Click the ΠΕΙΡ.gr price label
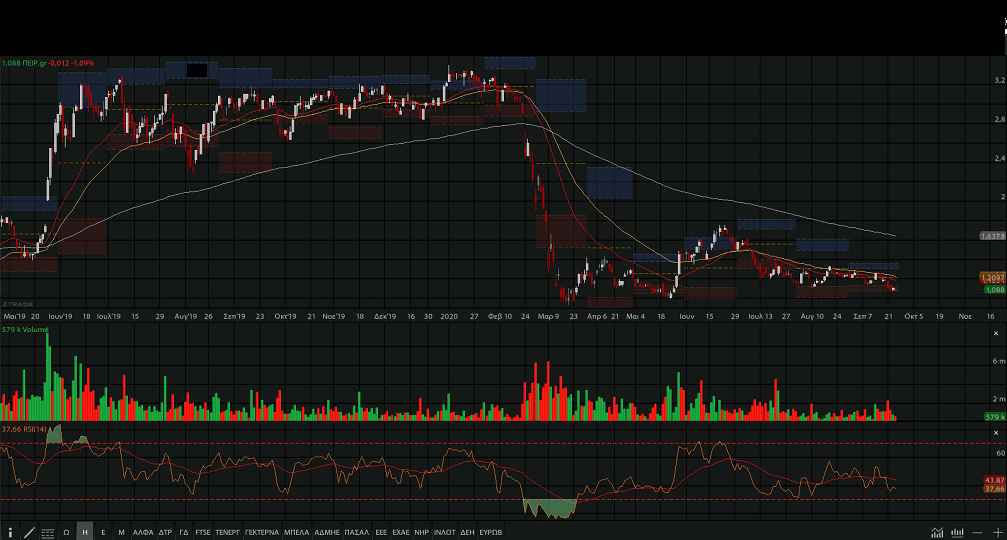Viewport: 1007px width, 540px height. click(x=48, y=63)
